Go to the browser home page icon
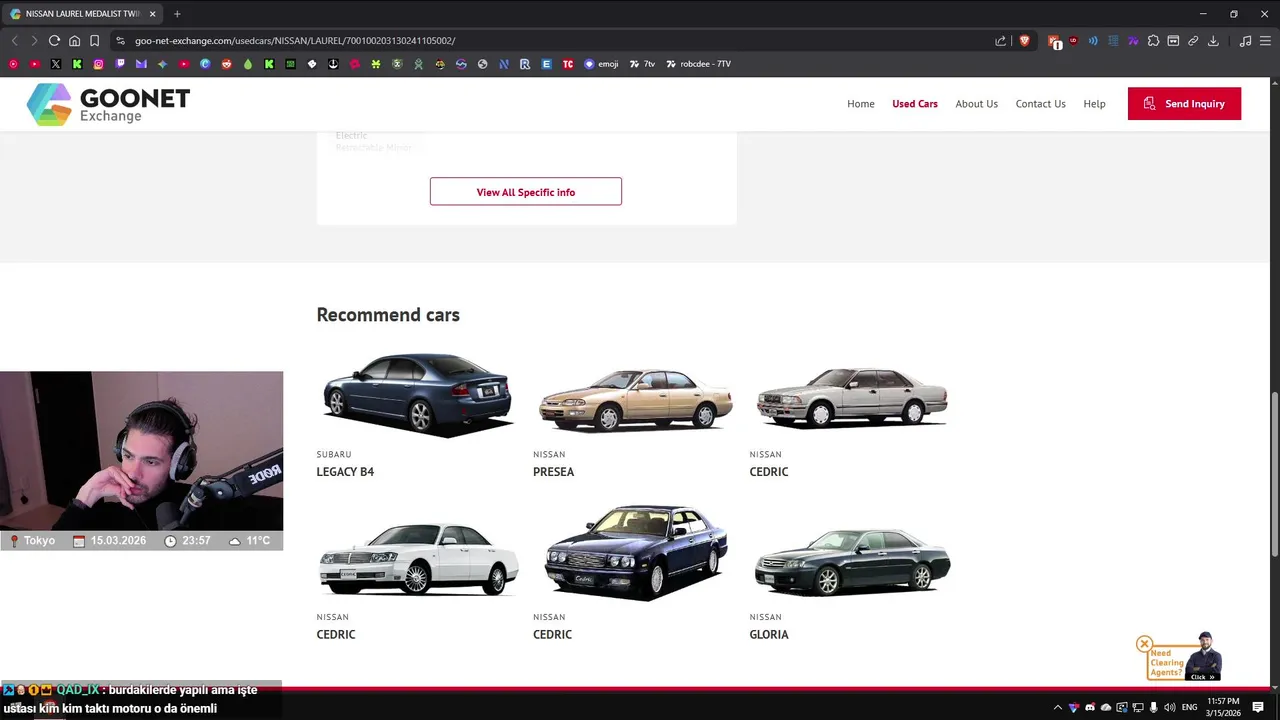Image resolution: width=1280 pixels, height=720 pixels. tap(74, 41)
